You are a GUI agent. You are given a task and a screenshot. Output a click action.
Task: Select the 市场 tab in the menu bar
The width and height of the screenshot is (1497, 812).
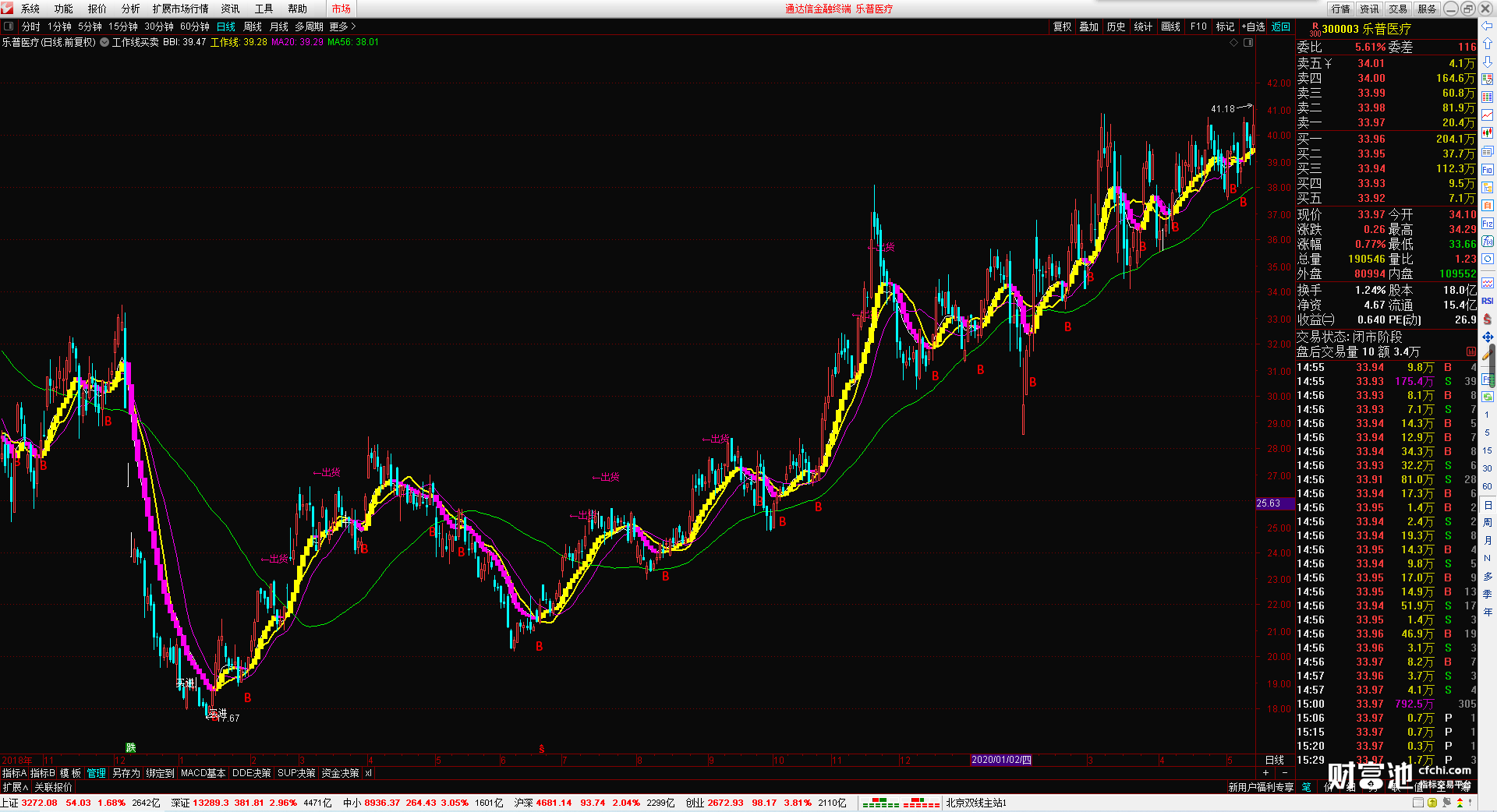[342, 9]
